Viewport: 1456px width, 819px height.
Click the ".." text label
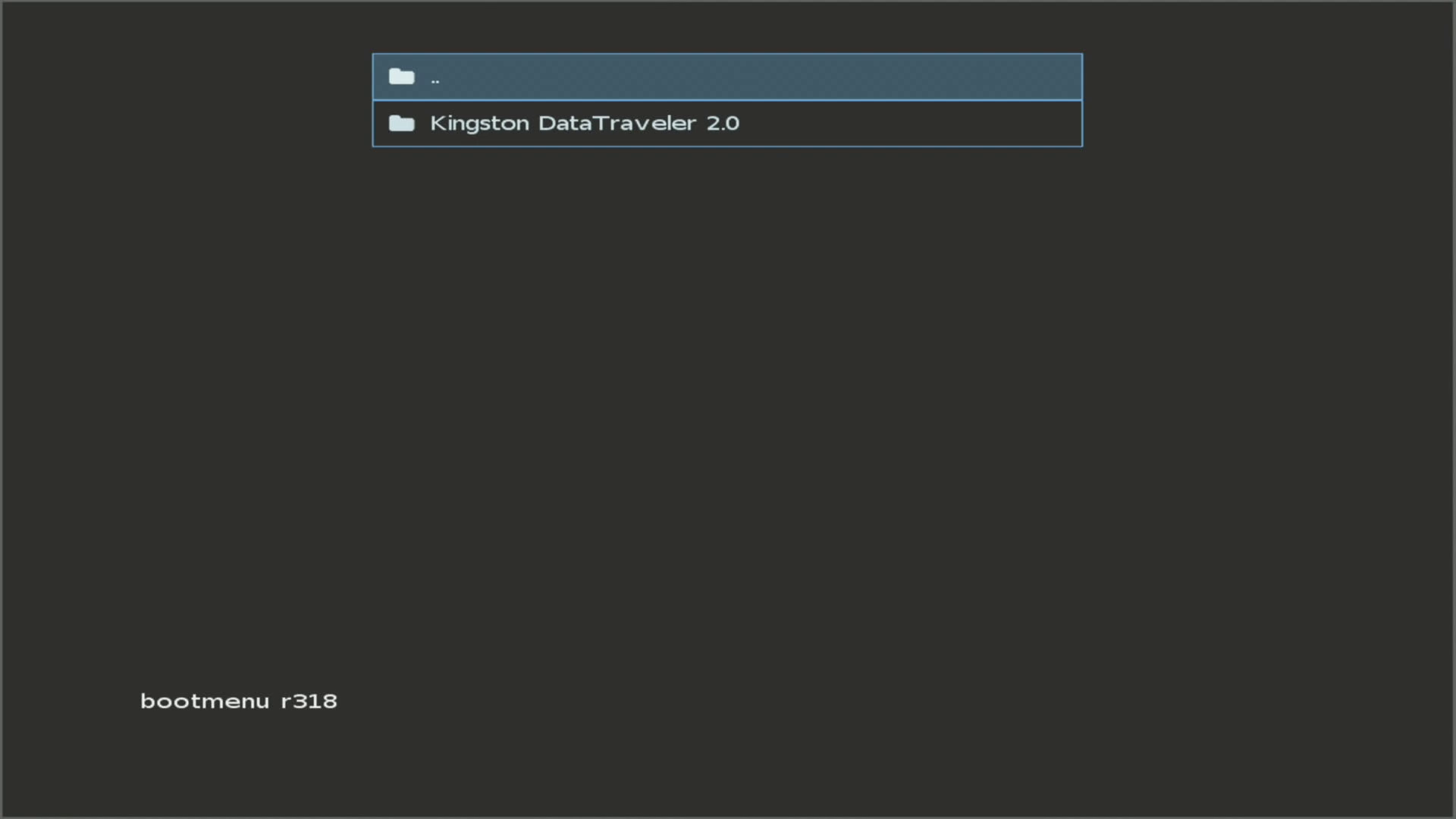tap(435, 79)
